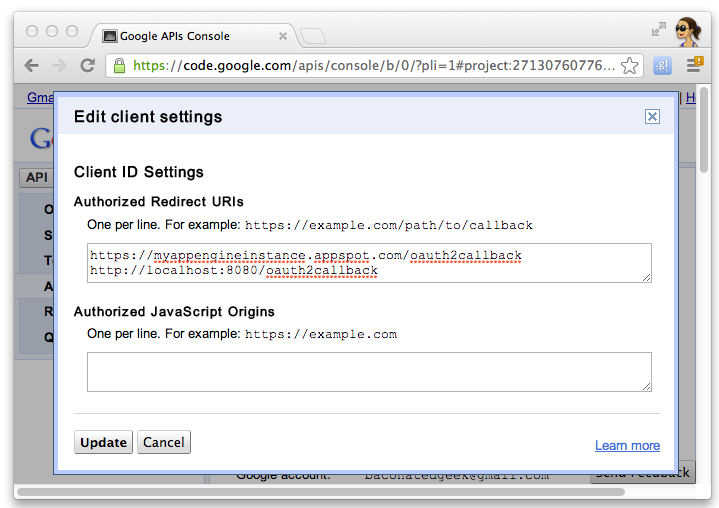Click the green HTTPS padlock icon

pyautogui.click(x=119, y=66)
